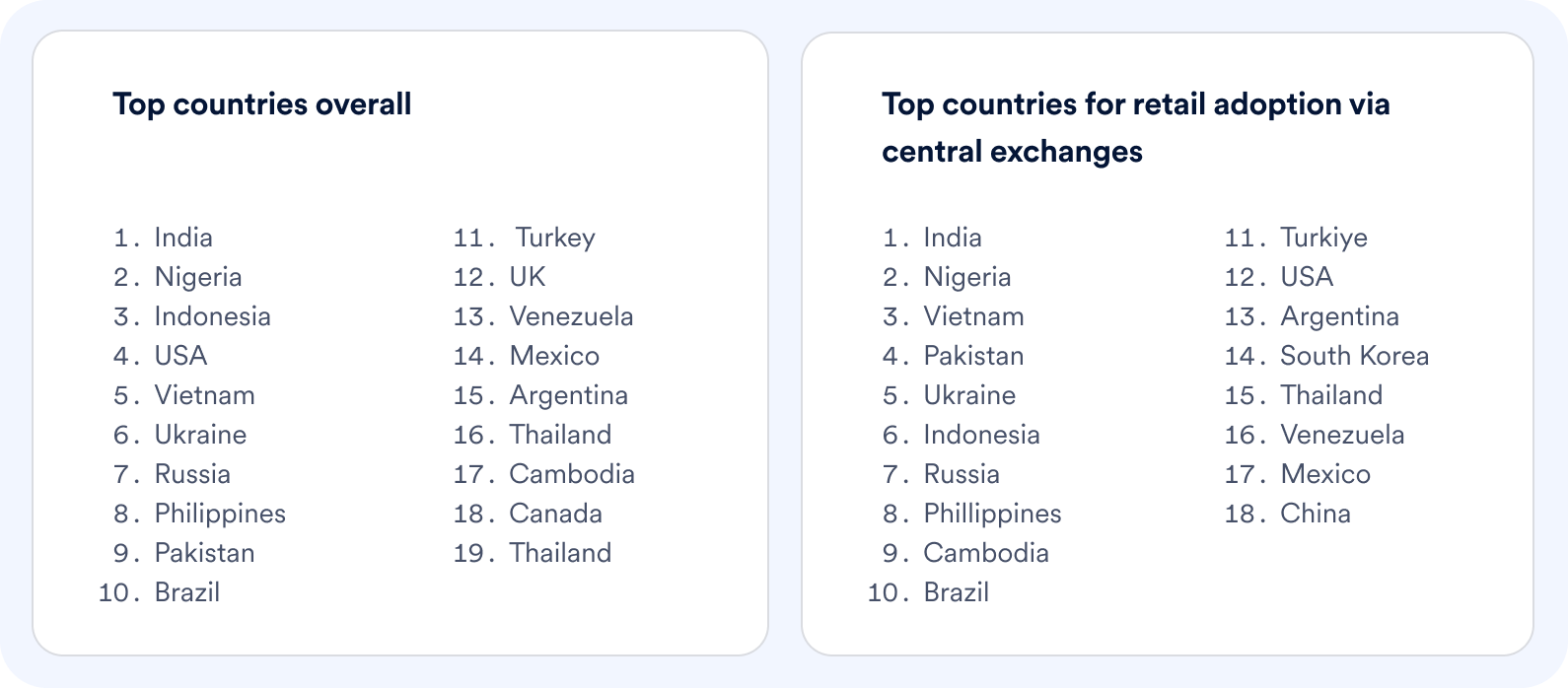The height and width of the screenshot is (688, 1568).
Task: Select South Korea in the retail adoption list
Action: click(x=1354, y=356)
